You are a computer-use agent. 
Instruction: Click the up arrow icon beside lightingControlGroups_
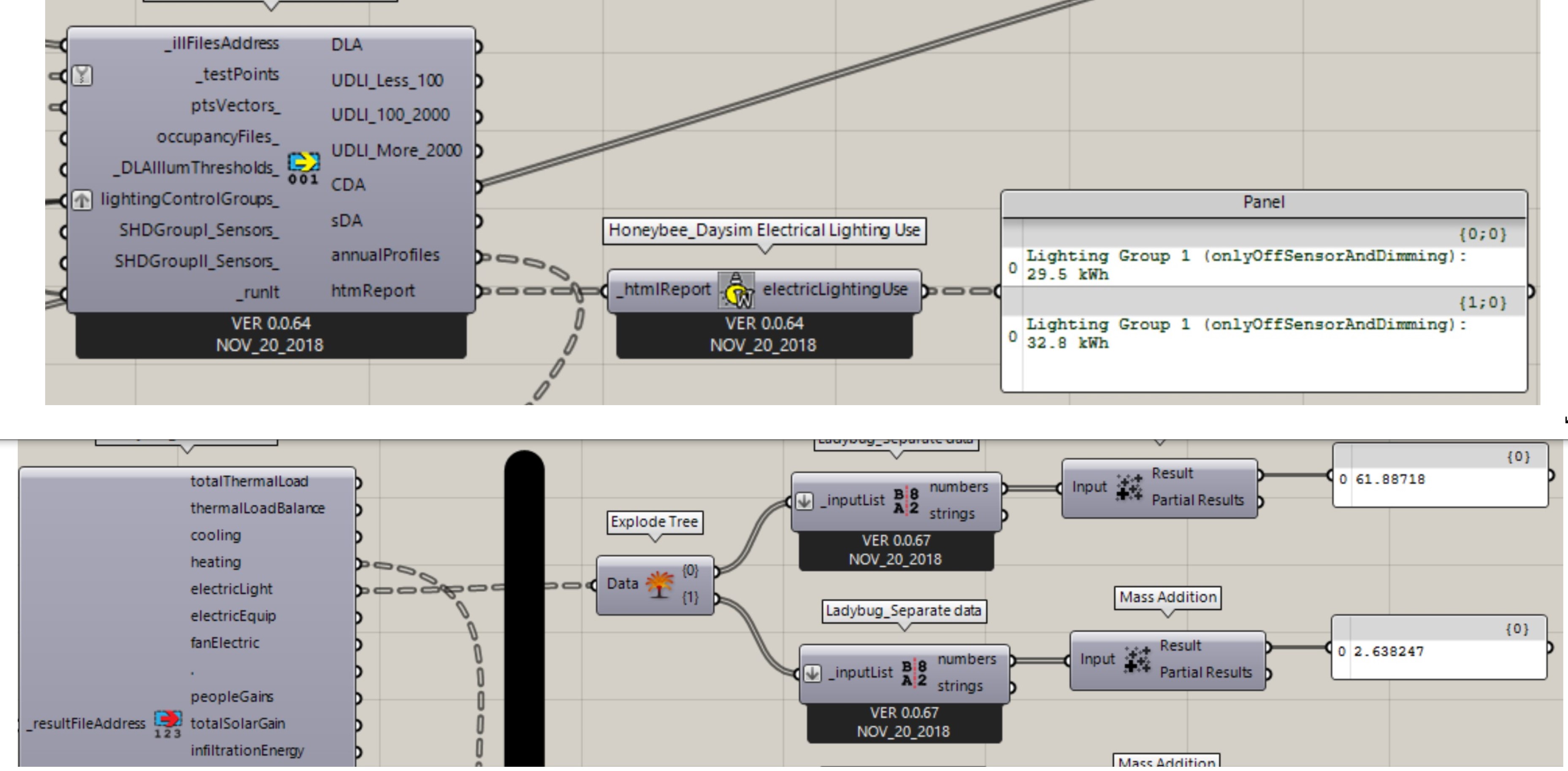(82, 200)
